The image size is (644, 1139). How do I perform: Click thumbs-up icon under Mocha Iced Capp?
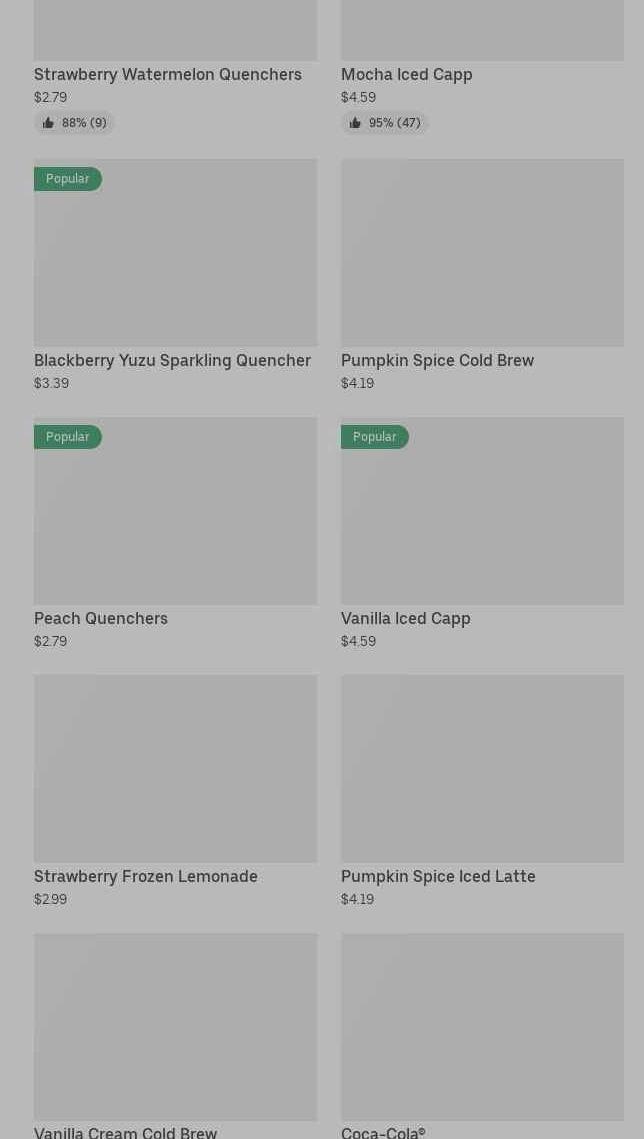pos(355,123)
